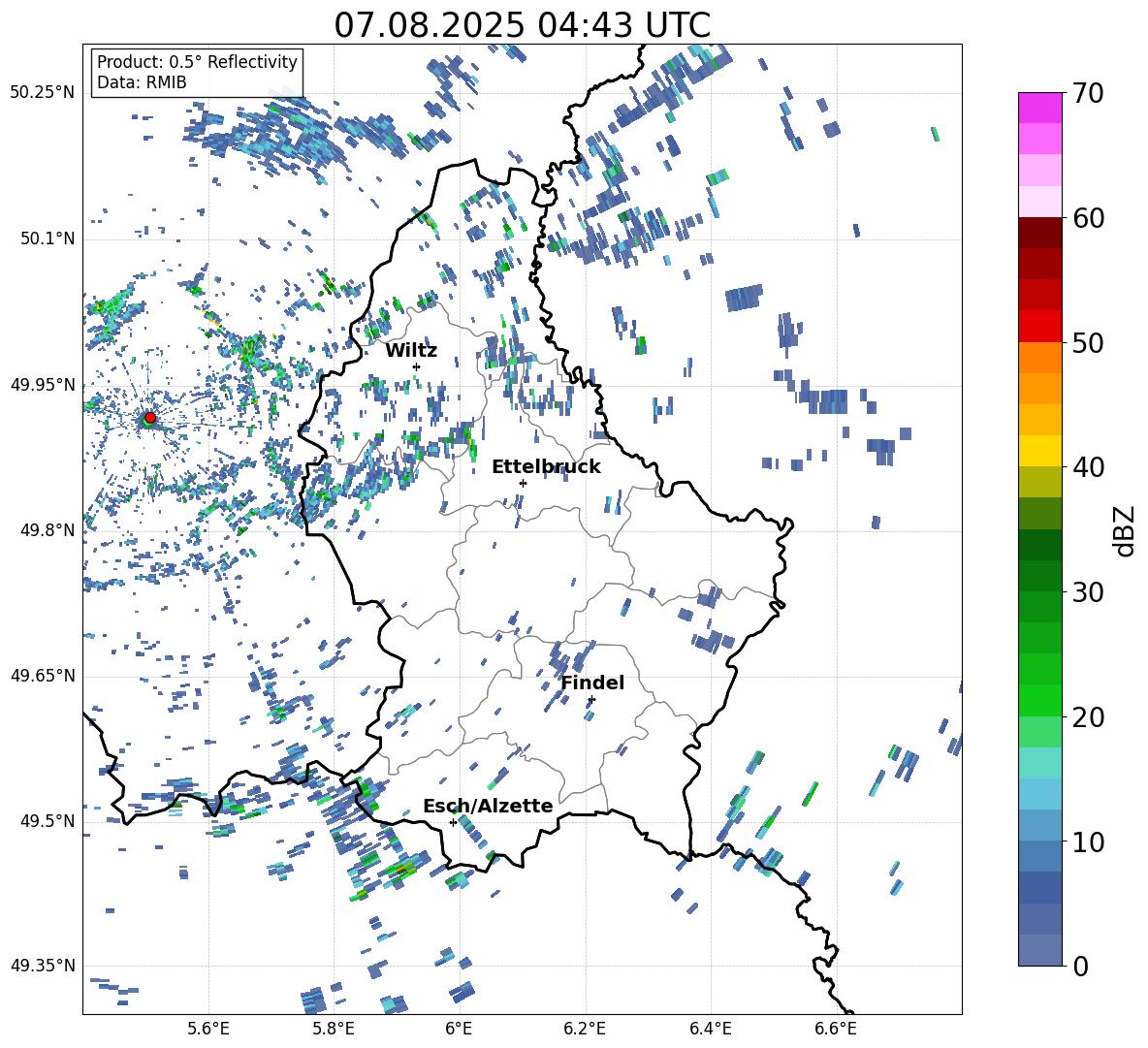Click the Wiltz station cross marker
Viewport: 1148px width, 1048px height.
(417, 366)
